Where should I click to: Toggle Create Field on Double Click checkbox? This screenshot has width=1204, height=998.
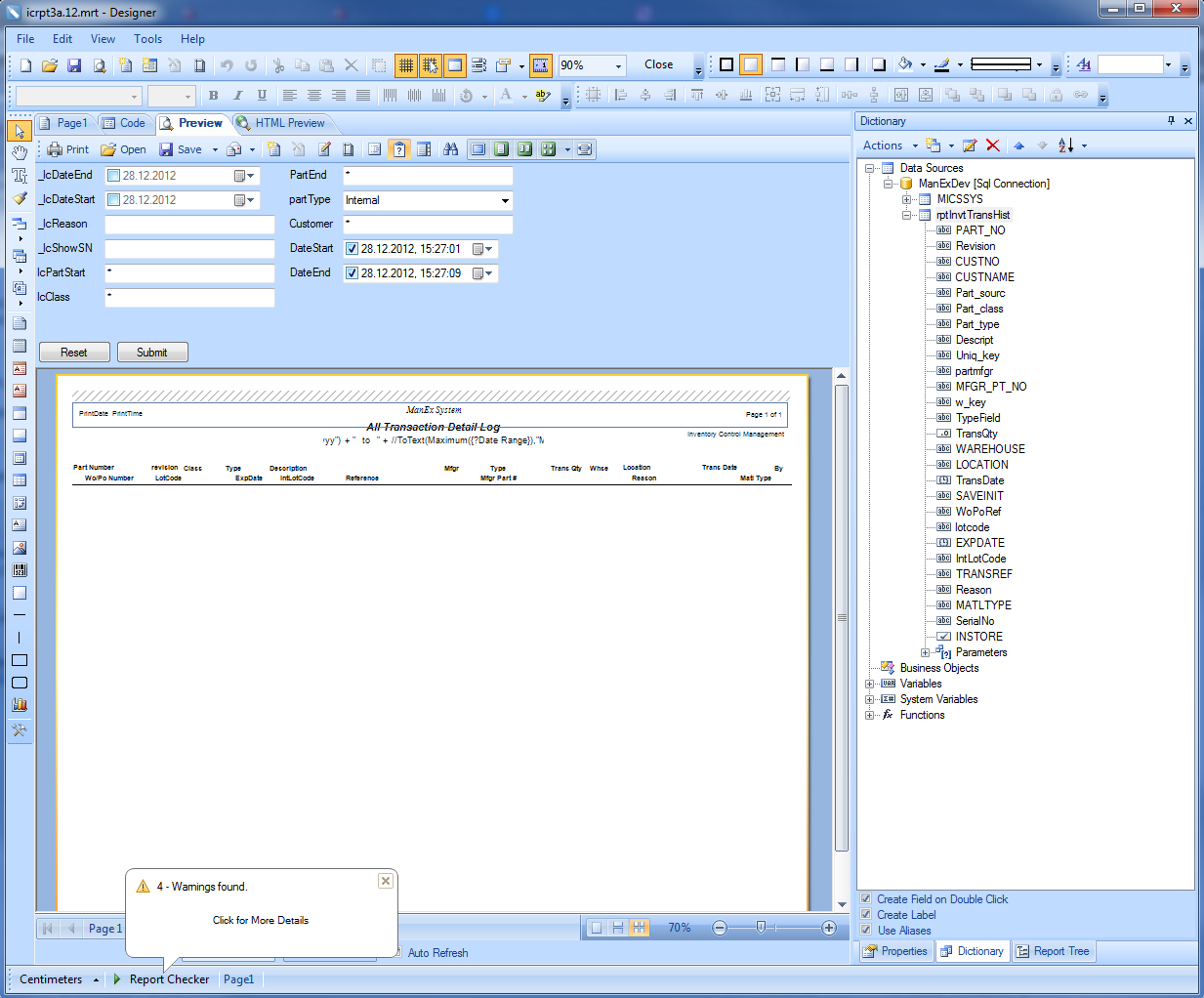(866, 898)
